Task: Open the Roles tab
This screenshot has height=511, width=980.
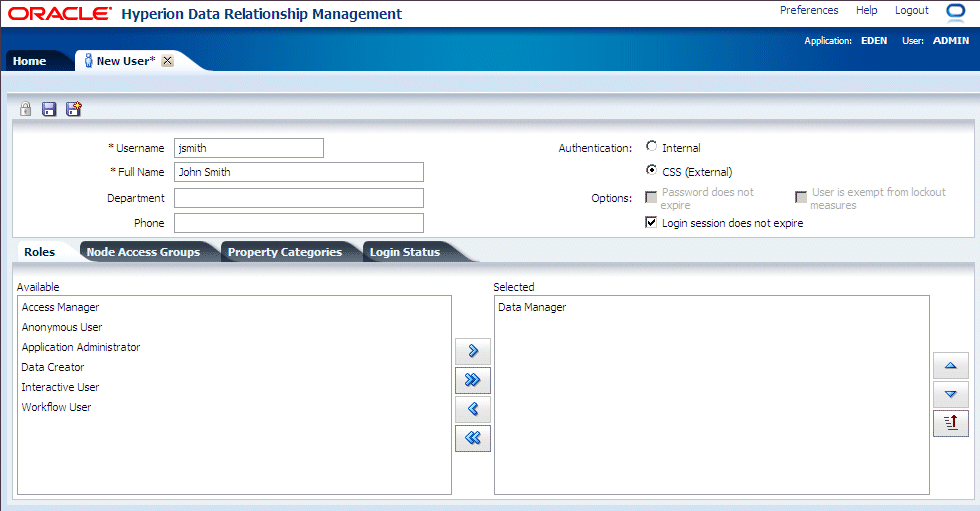Action: 39,252
